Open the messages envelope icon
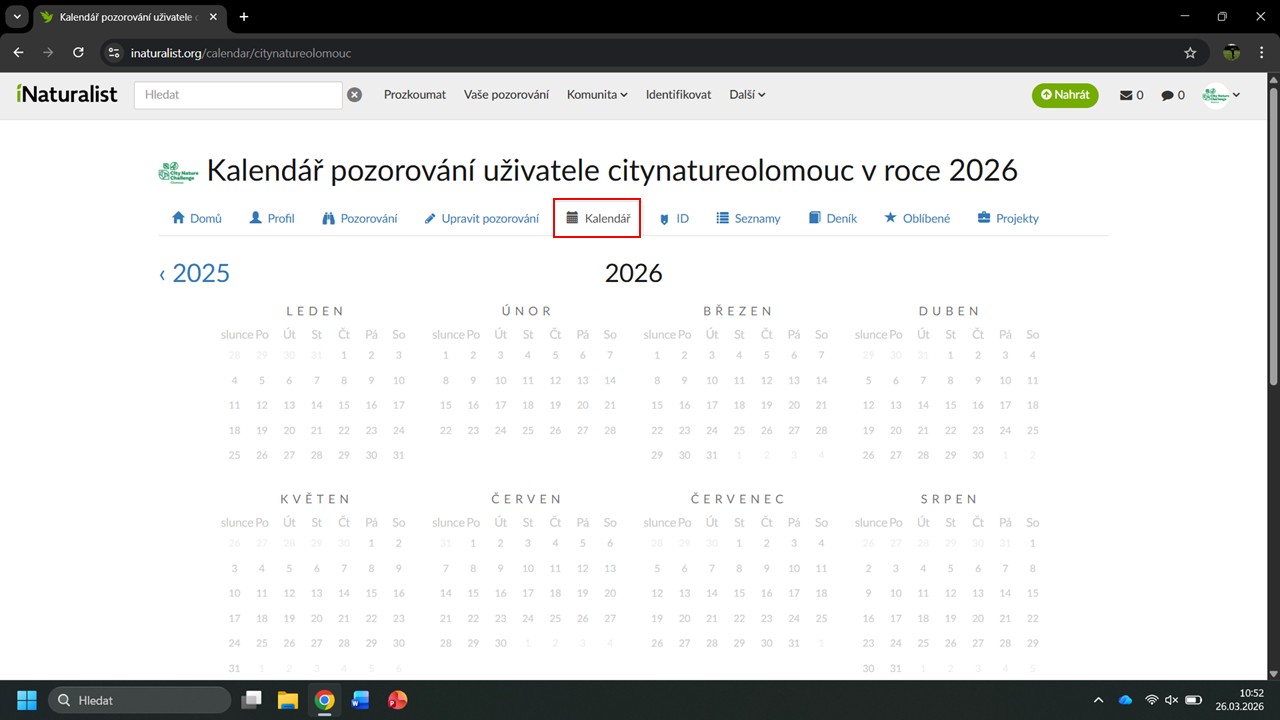 point(1131,95)
